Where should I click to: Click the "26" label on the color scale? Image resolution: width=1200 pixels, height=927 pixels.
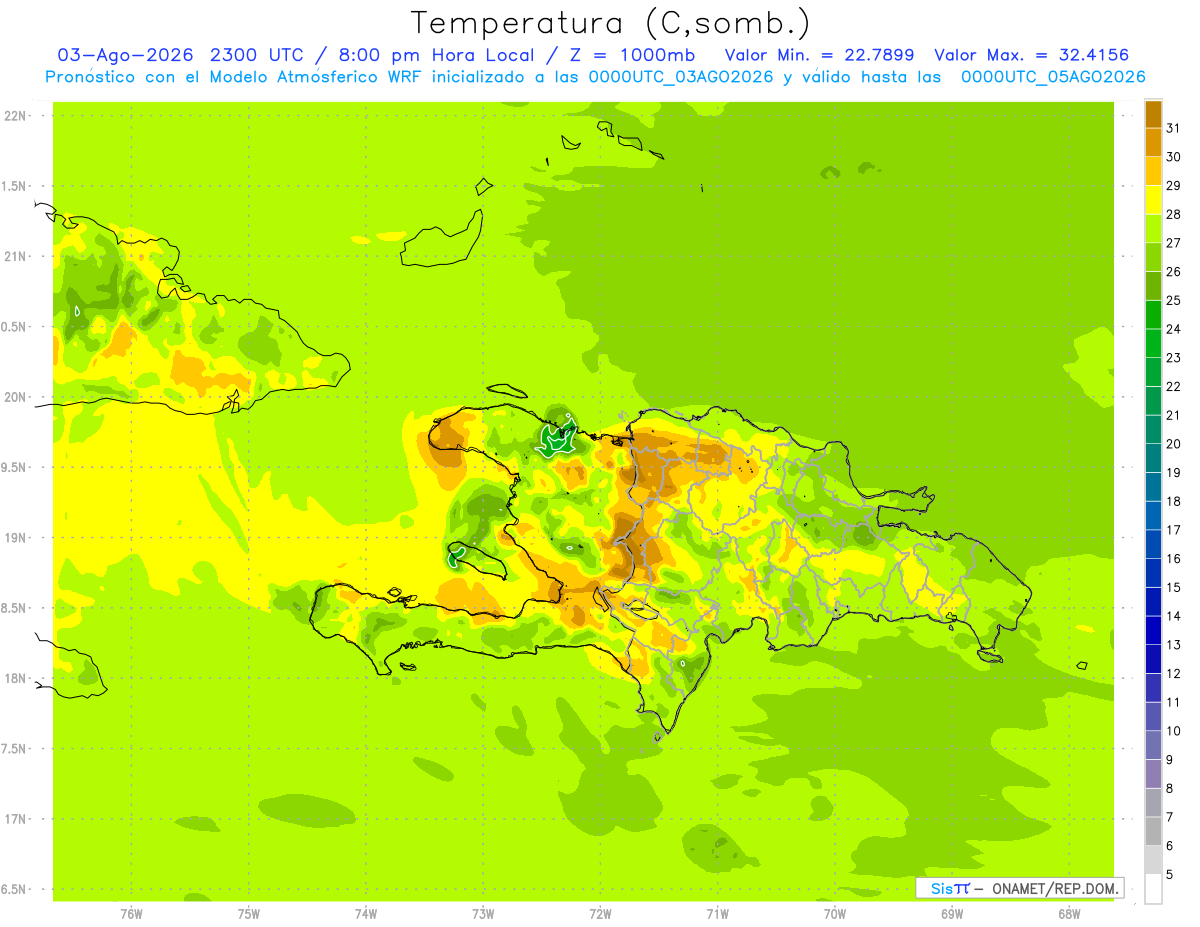[x=1174, y=271]
